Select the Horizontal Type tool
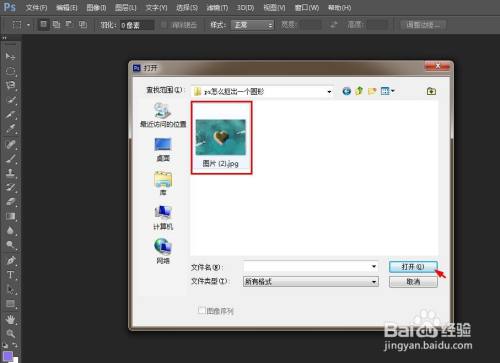The image size is (500, 363). point(10,275)
